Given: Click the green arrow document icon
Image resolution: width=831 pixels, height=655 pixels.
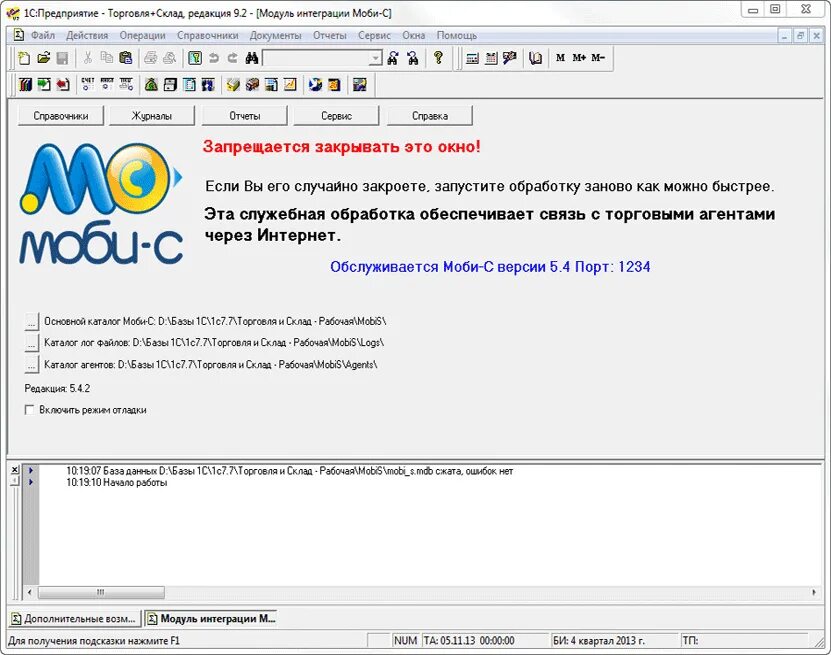Looking at the screenshot, I should point(44,84).
